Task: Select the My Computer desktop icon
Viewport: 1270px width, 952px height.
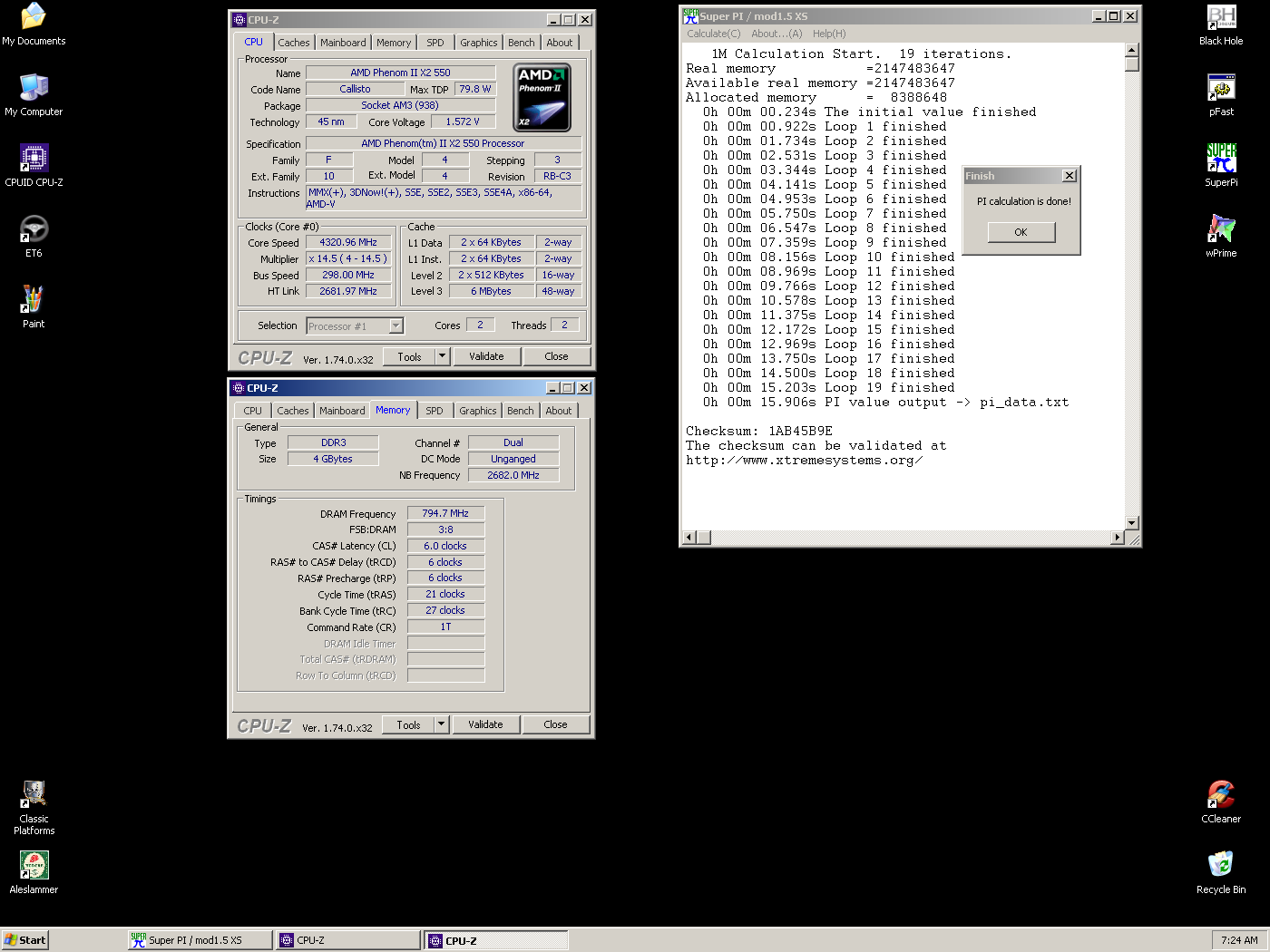Action: point(34,95)
